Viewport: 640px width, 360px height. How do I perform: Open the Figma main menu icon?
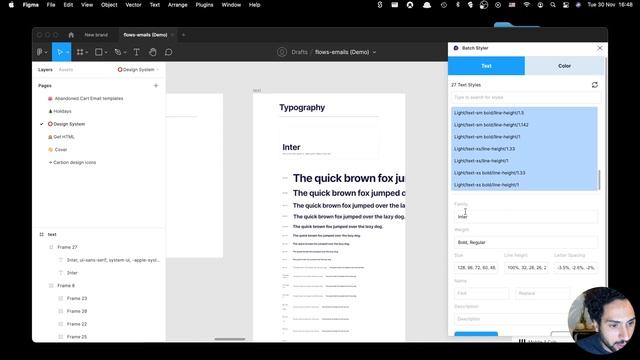click(40, 52)
